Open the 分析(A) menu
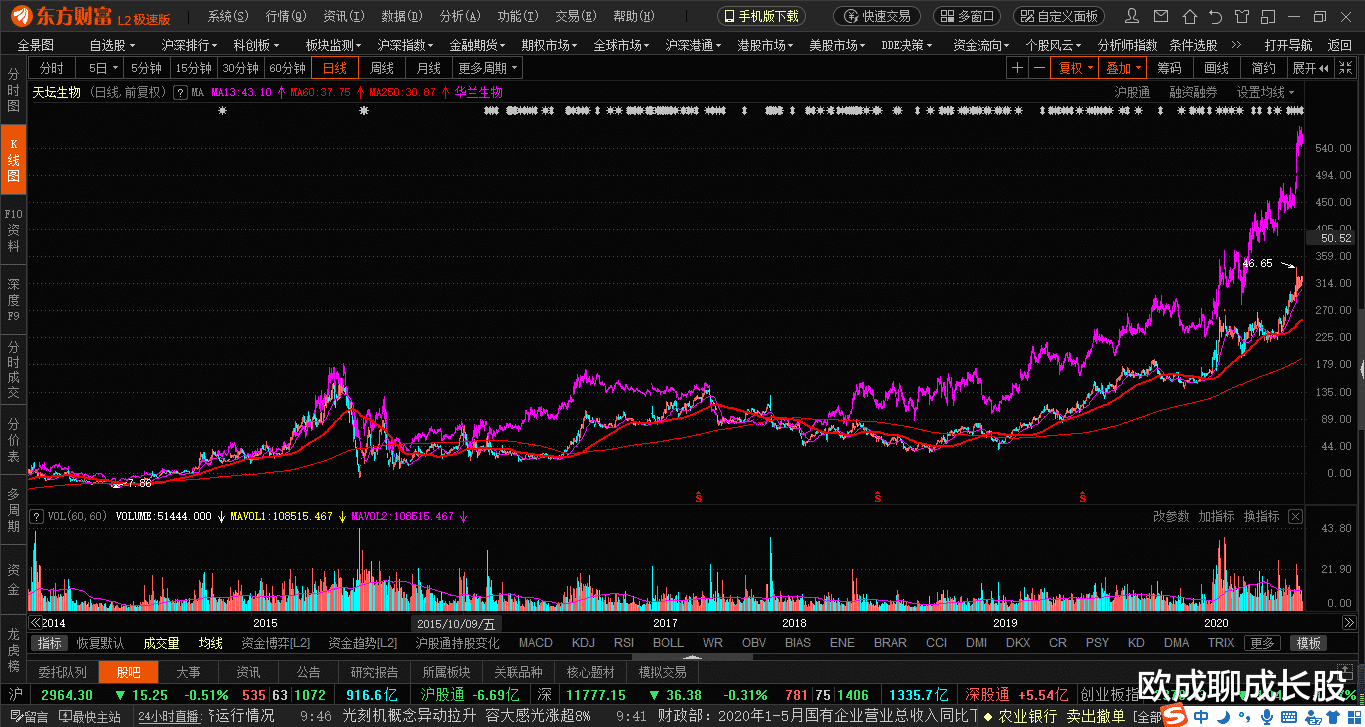 coord(460,17)
